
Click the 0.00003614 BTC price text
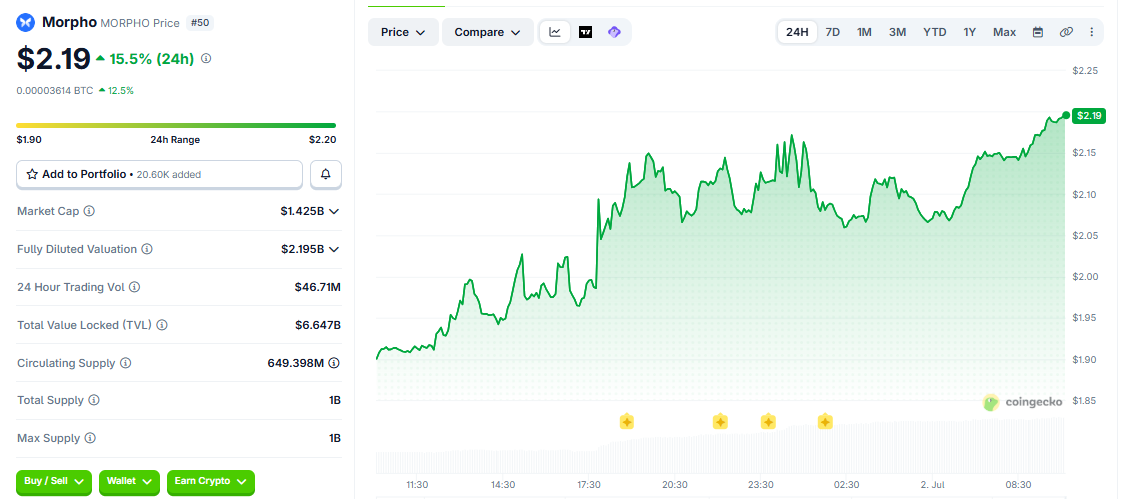(x=55, y=90)
